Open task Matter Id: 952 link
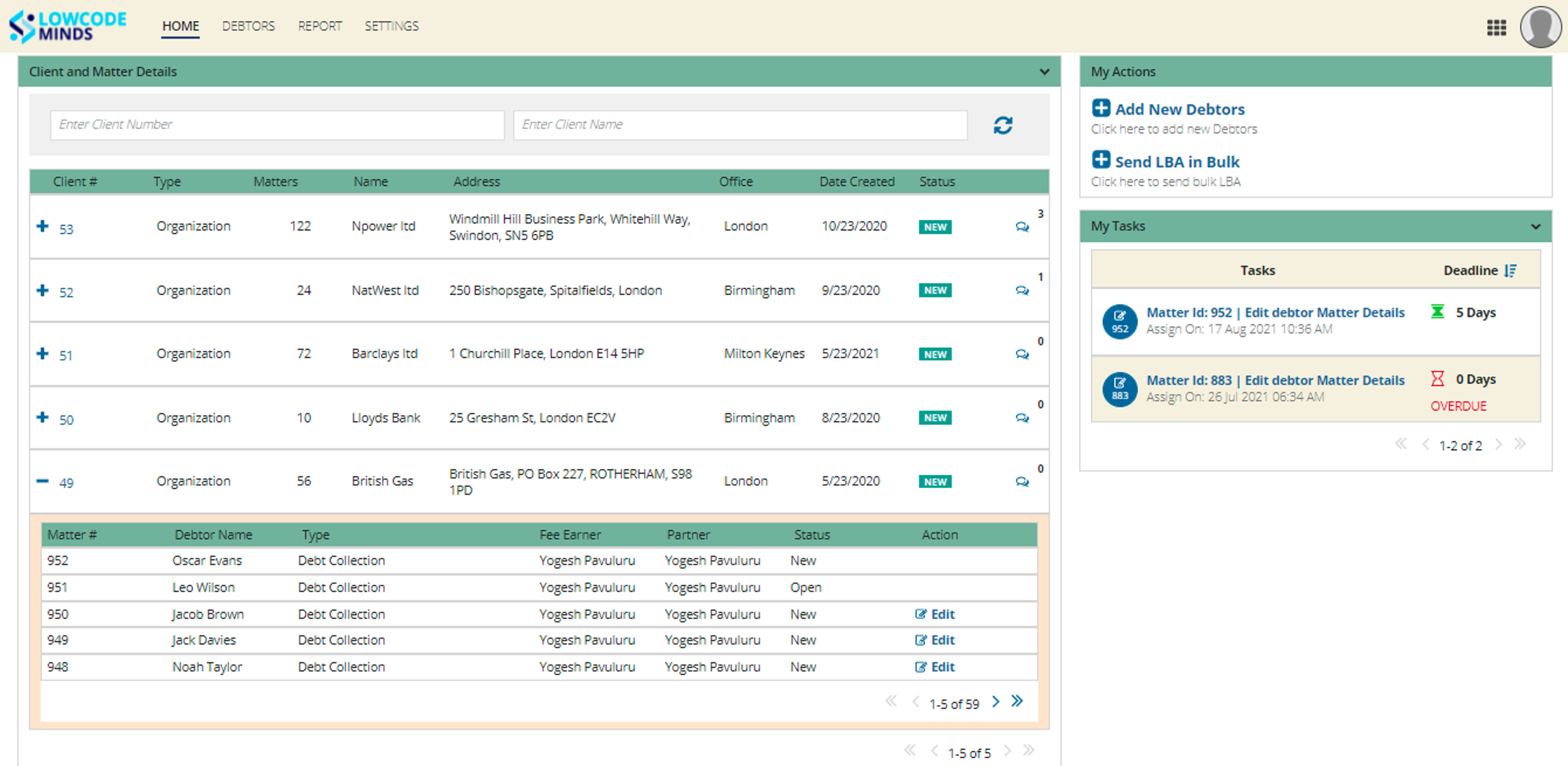This screenshot has height=766, width=1568. coord(1275,313)
